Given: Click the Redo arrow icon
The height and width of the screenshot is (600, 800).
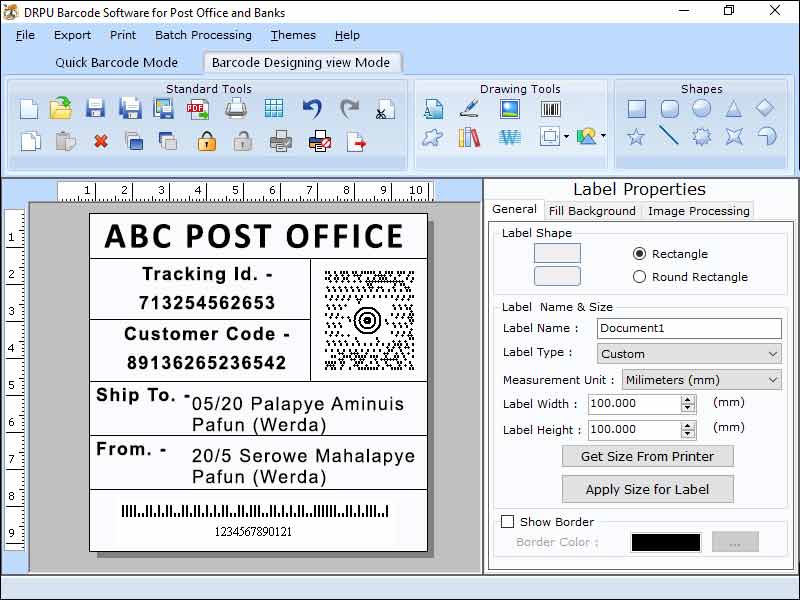Looking at the screenshot, I should [349, 106].
